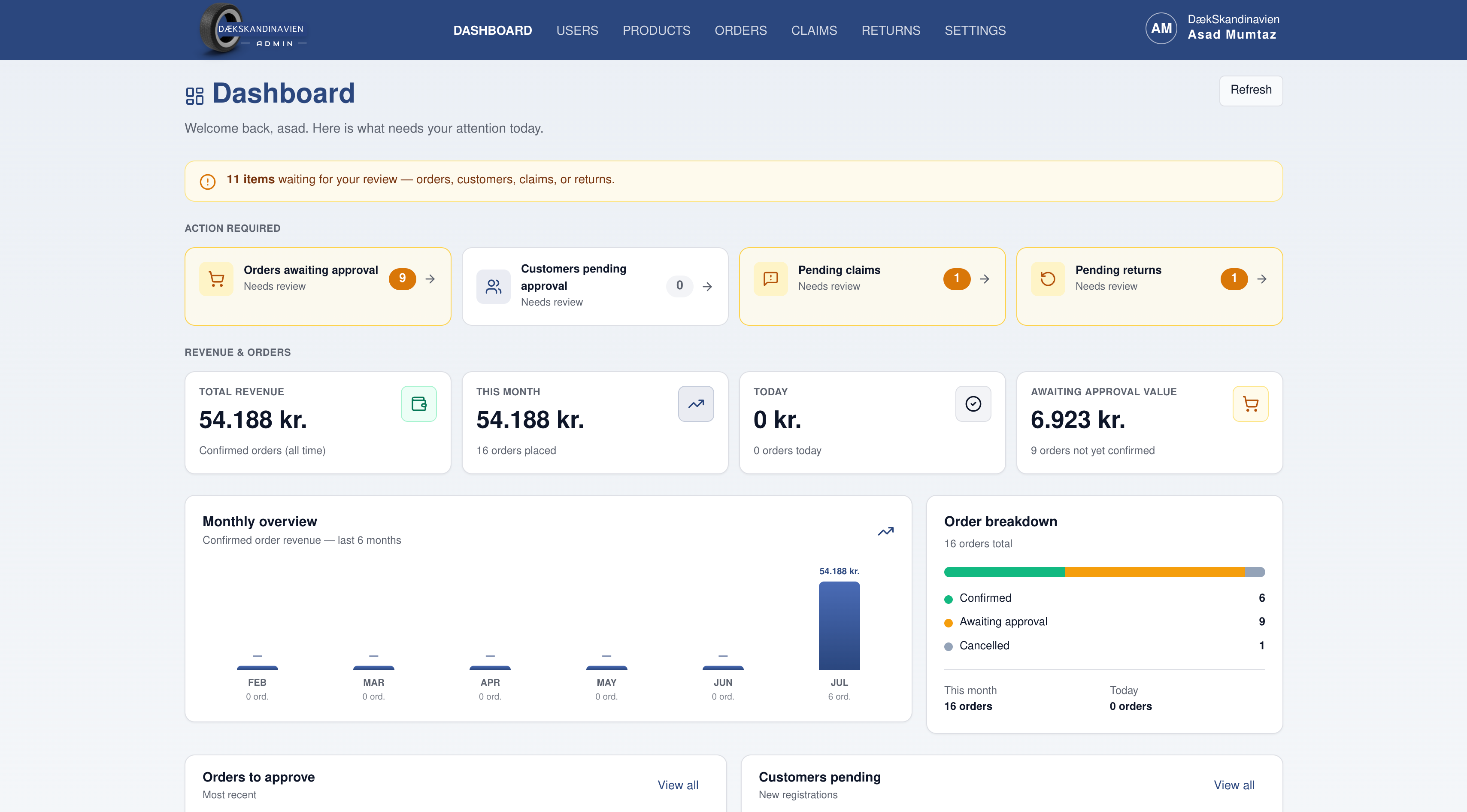Click the warning icon in review banner
Image resolution: width=1467 pixels, height=812 pixels.
pos(208,182)
